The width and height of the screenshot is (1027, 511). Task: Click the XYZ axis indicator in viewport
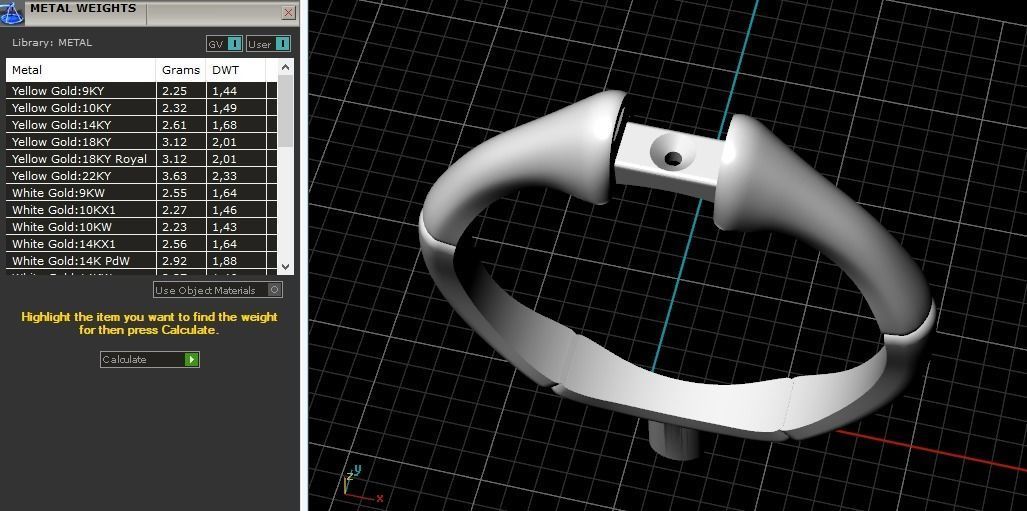click(362, 485)
